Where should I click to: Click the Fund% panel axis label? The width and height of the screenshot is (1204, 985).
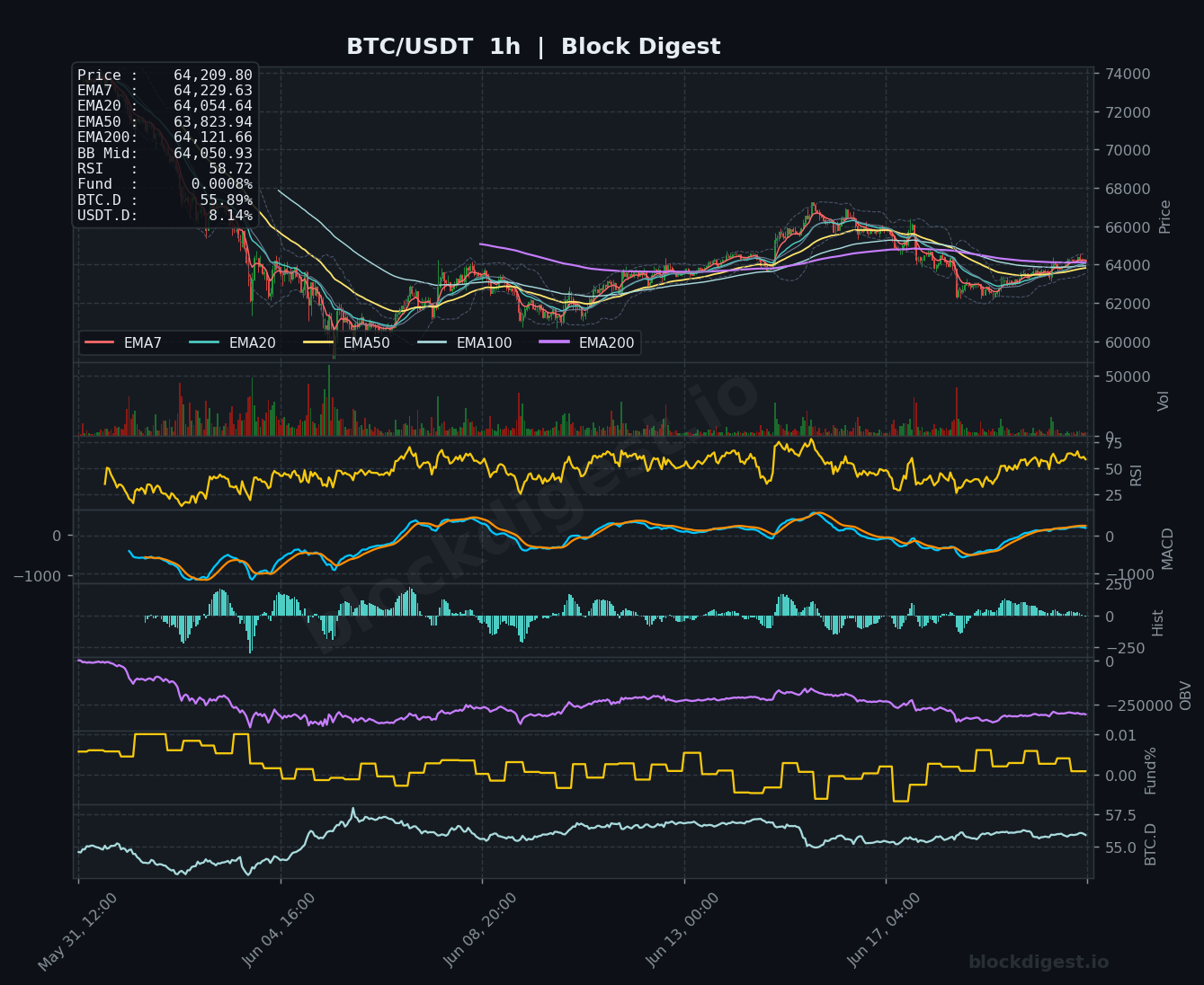tap(1150, 770)
